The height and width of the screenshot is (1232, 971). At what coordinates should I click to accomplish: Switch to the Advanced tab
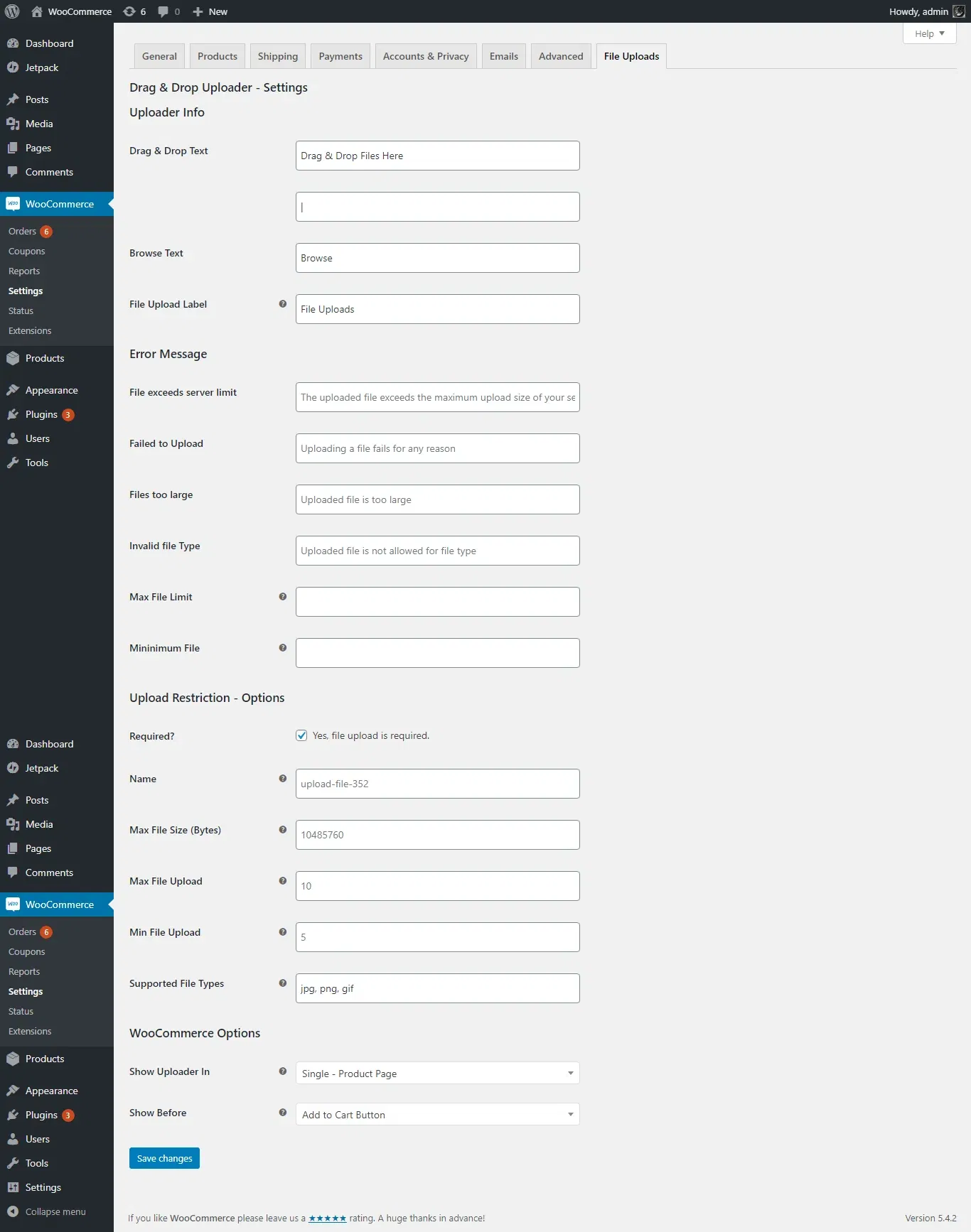[561, 56]
